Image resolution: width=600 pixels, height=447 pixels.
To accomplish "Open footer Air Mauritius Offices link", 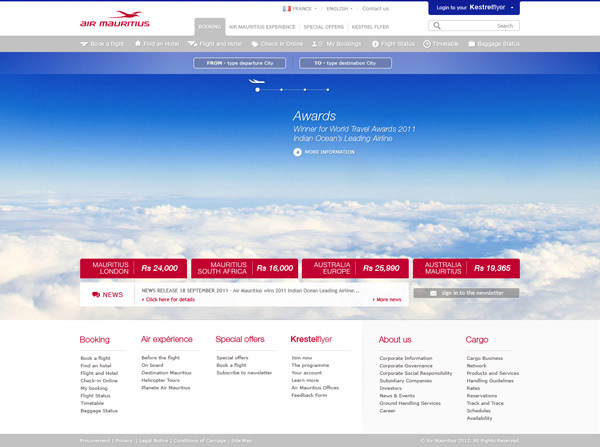I will pyautogui.click(x=315, y=388).
